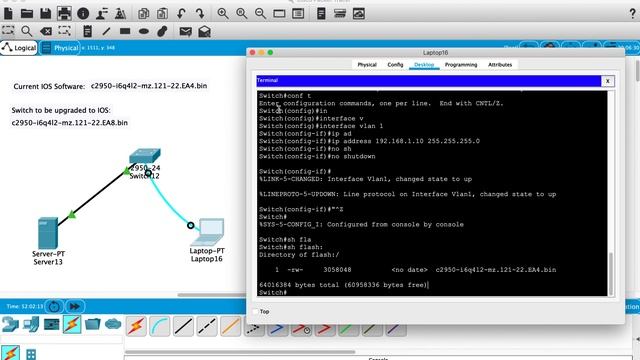This screenshot has height=360, width=640.
Task: Select the Resize shape tool
Action: (x=64, y=31)
